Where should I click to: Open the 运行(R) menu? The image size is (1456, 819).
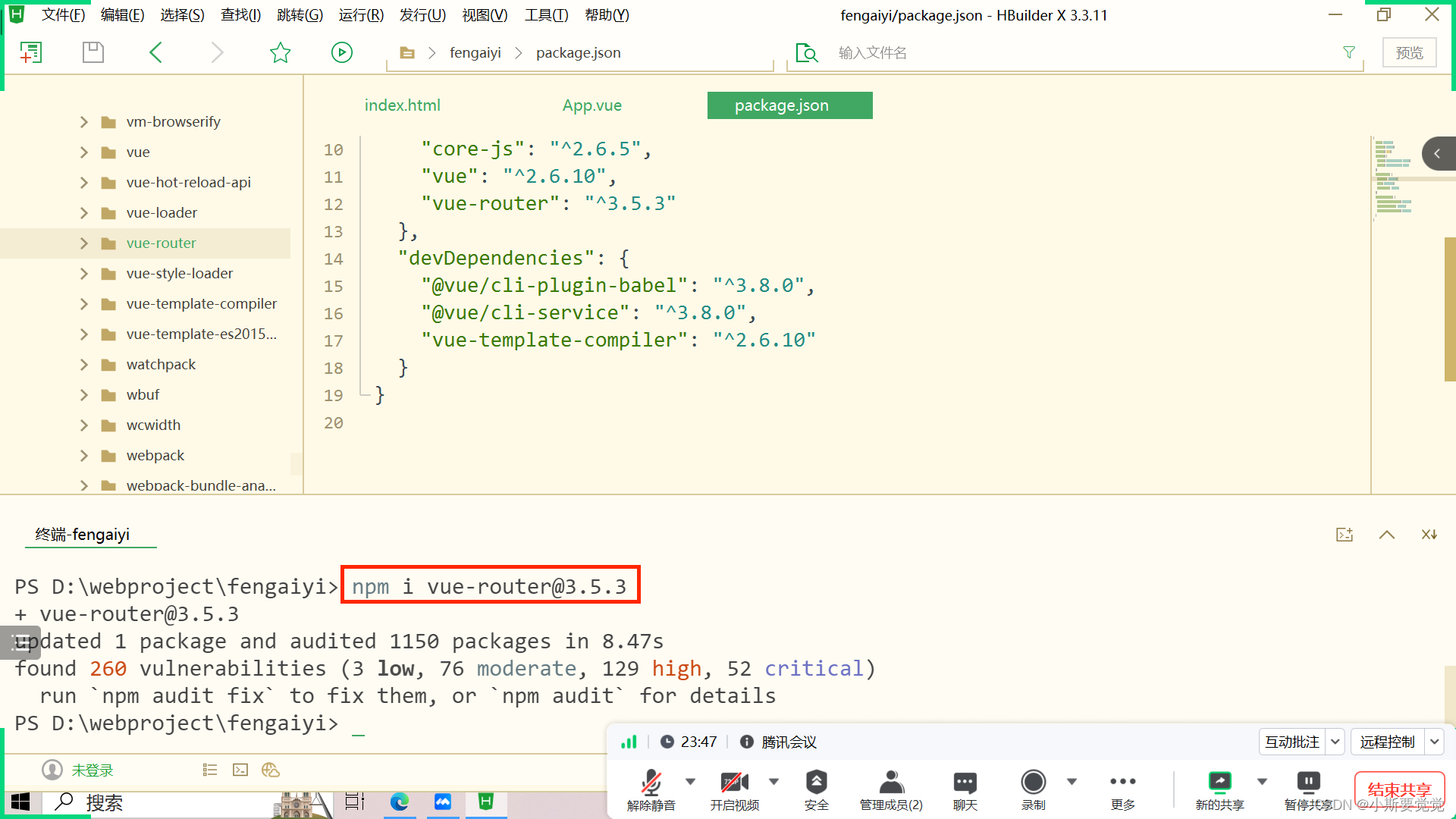pyautogui.click(x=361, y=15)
